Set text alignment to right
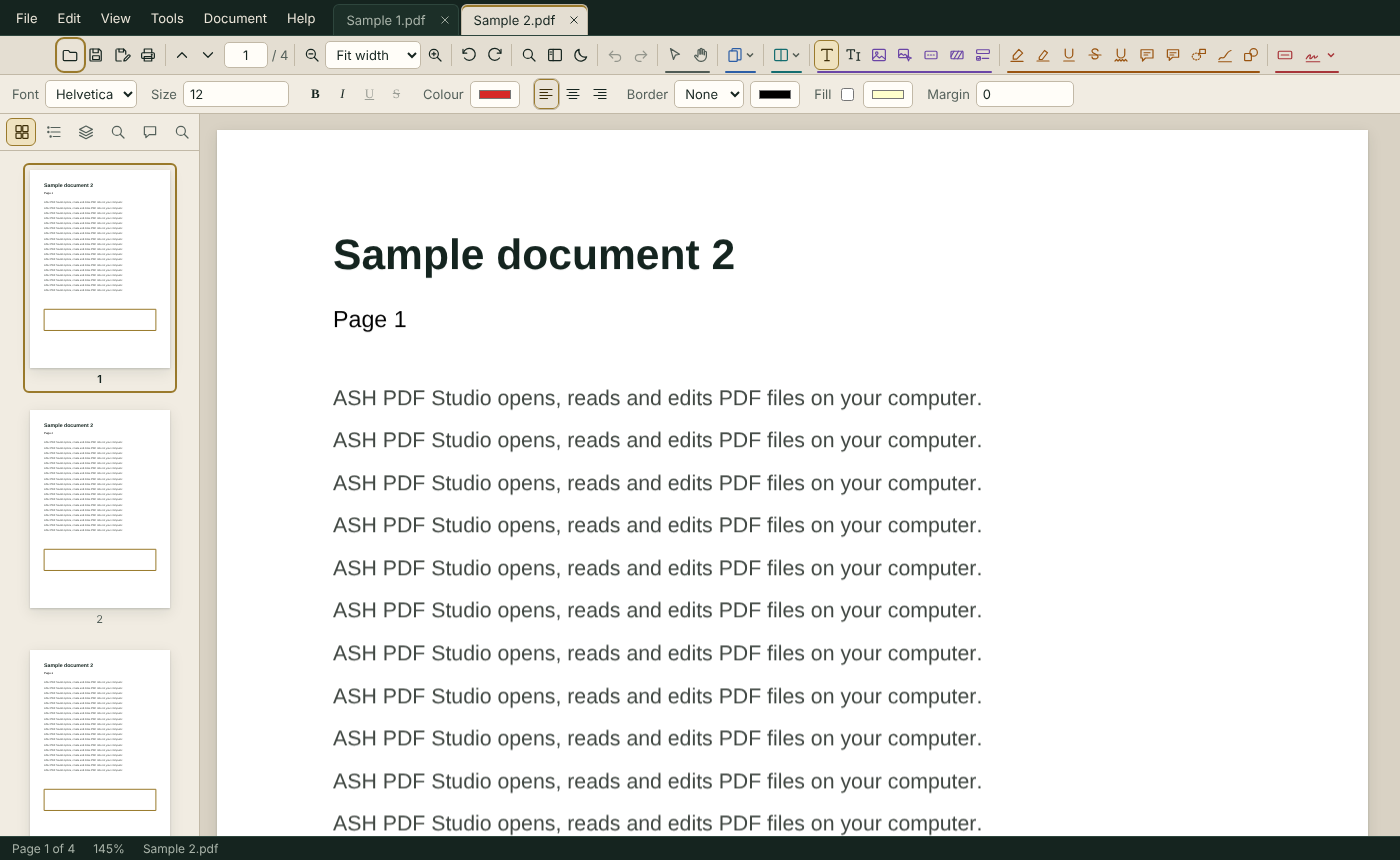The width and height of the screenshot is (1400, 860). (600, 94)
